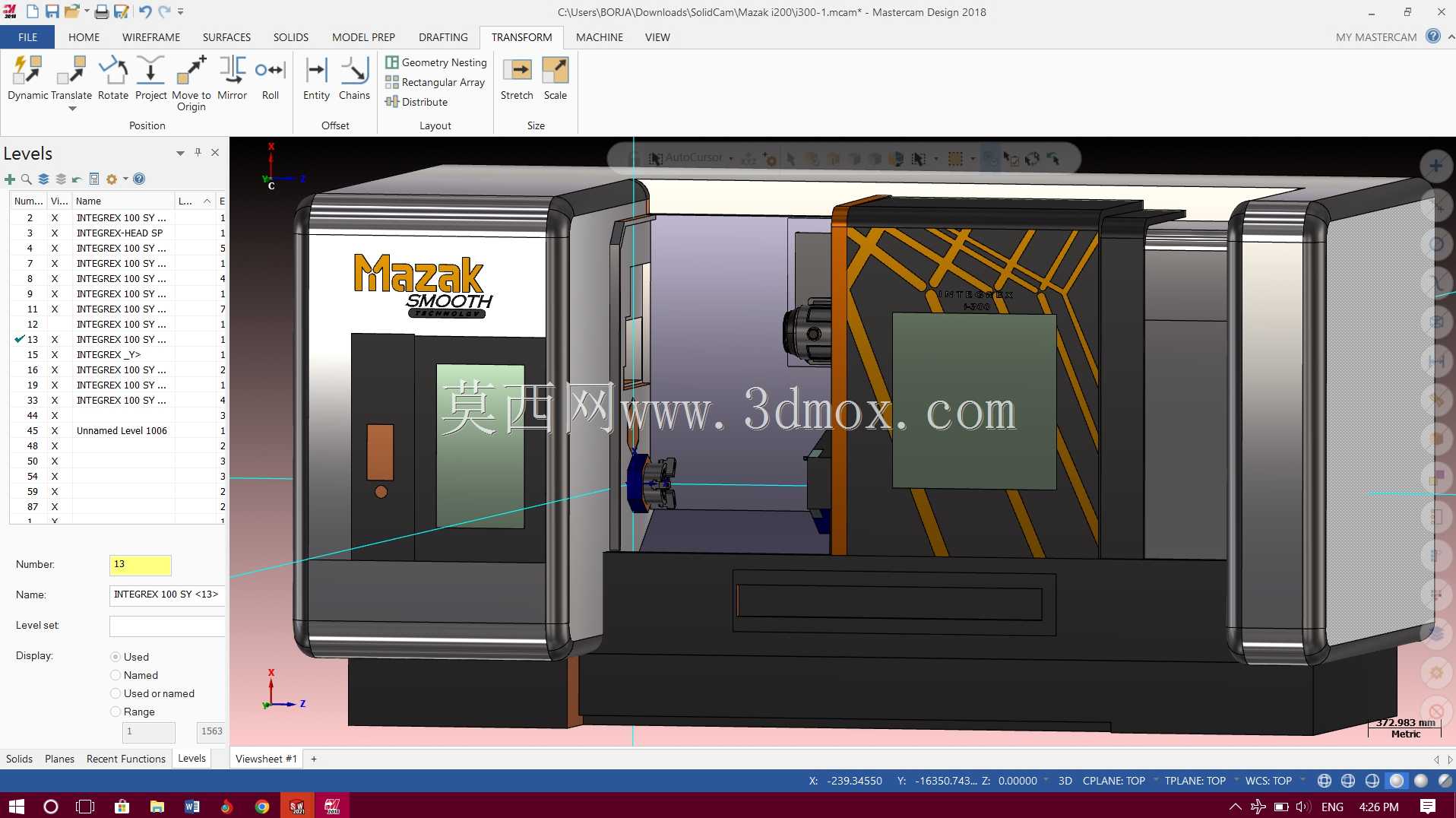
Task: Turn all levels off with gray layers icon
Action: point(61,179)
